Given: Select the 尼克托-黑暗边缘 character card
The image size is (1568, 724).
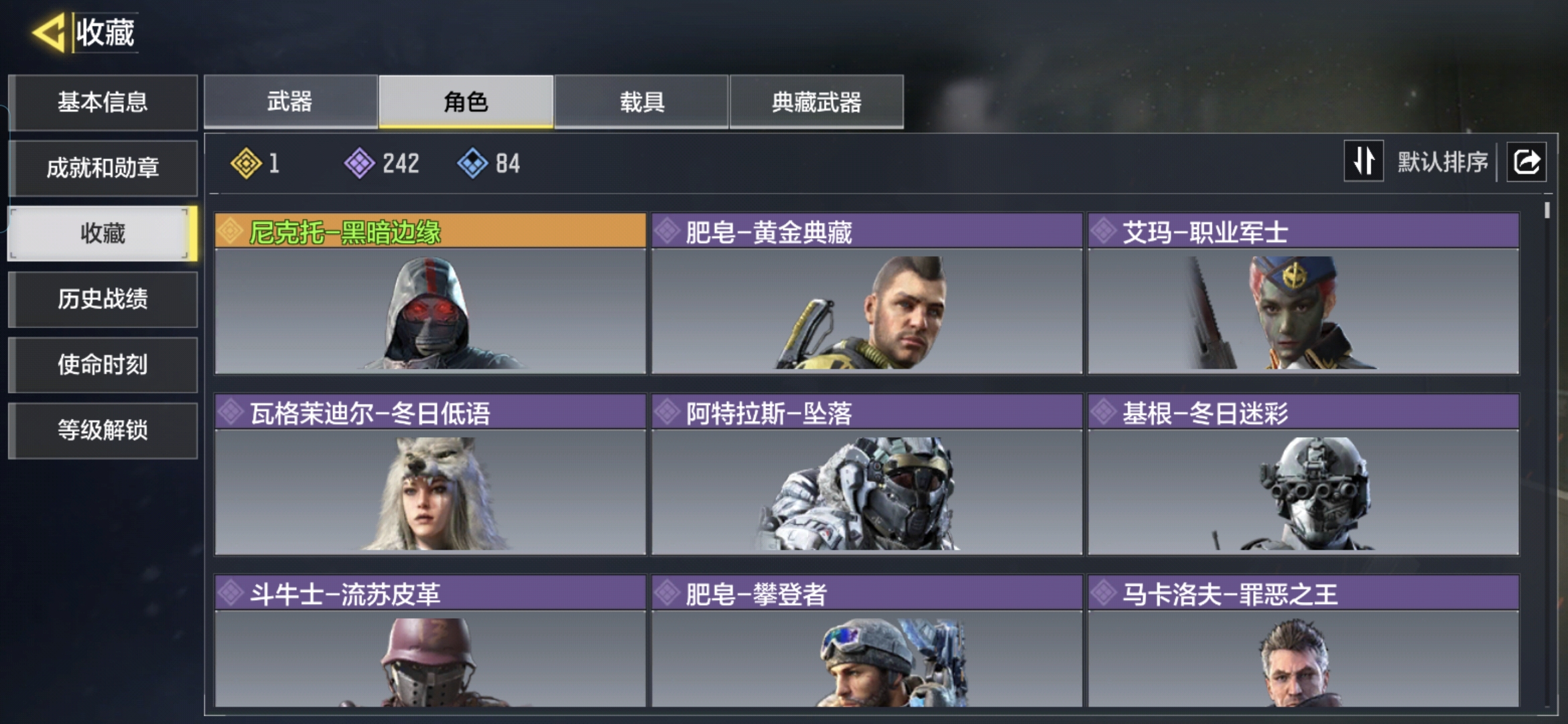Looking at the screenshot, I should 430,294.
